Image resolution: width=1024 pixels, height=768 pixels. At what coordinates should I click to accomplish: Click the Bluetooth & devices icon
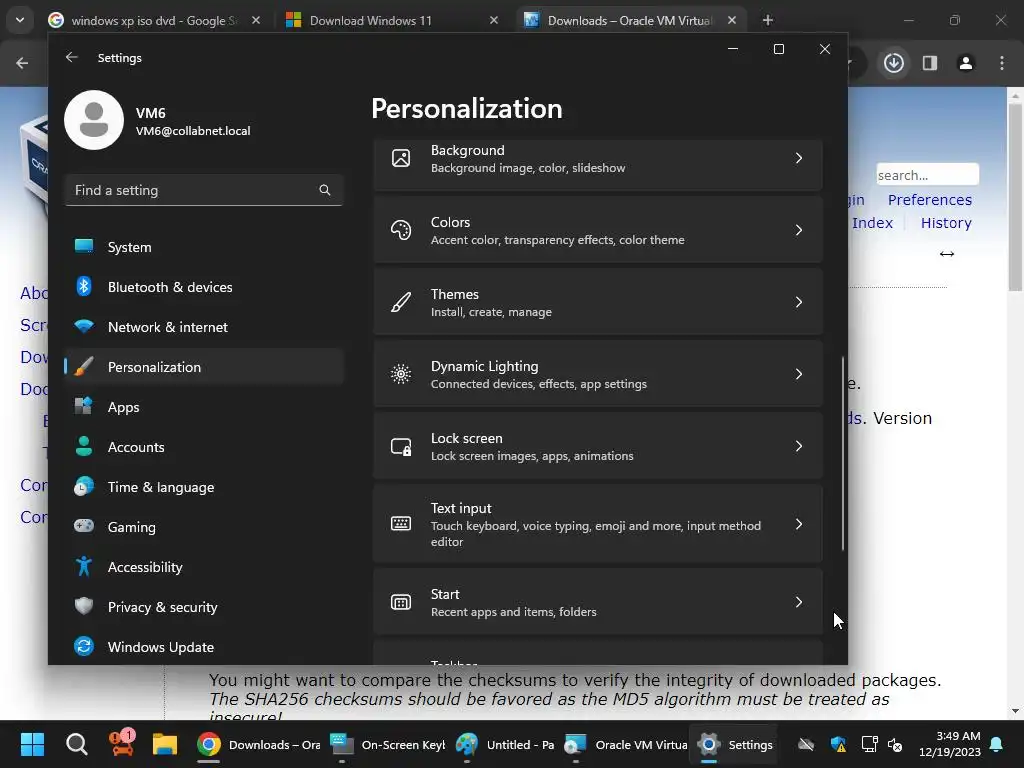[84, 286]
